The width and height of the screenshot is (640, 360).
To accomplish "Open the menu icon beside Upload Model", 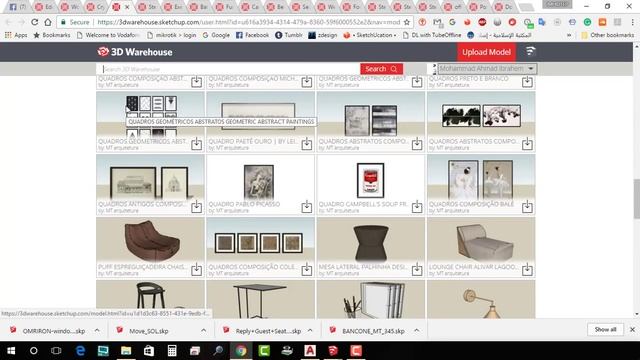I will [530, 51].
